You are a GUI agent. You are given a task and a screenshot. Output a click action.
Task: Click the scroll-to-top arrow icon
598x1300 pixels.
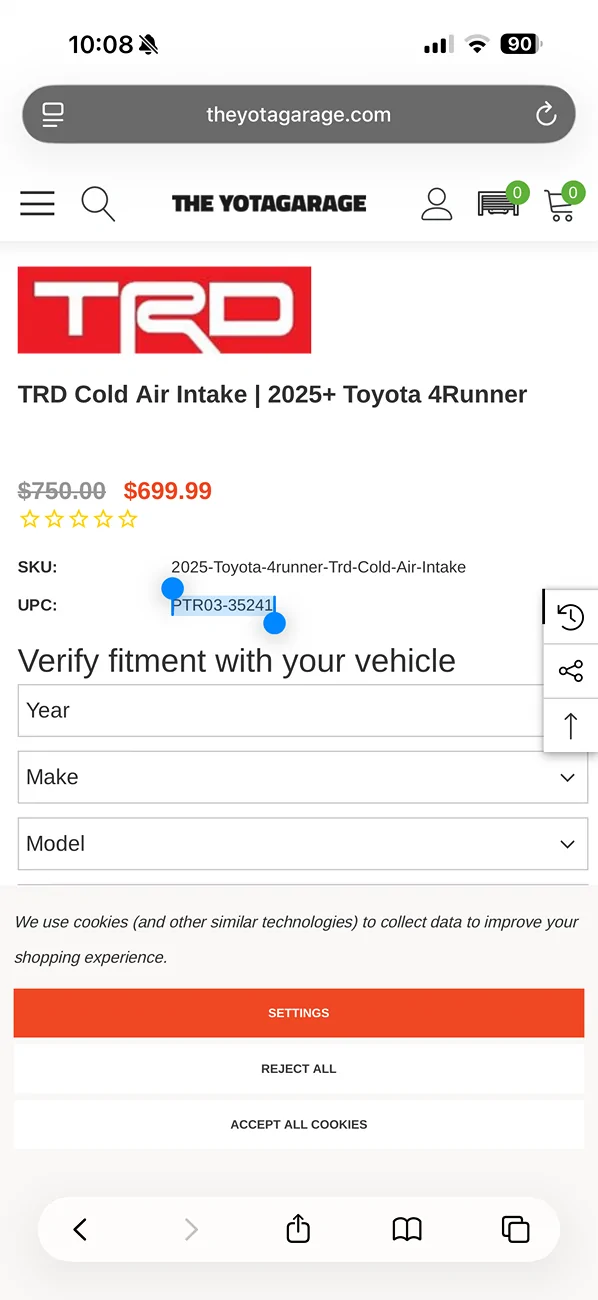[571, 726]
